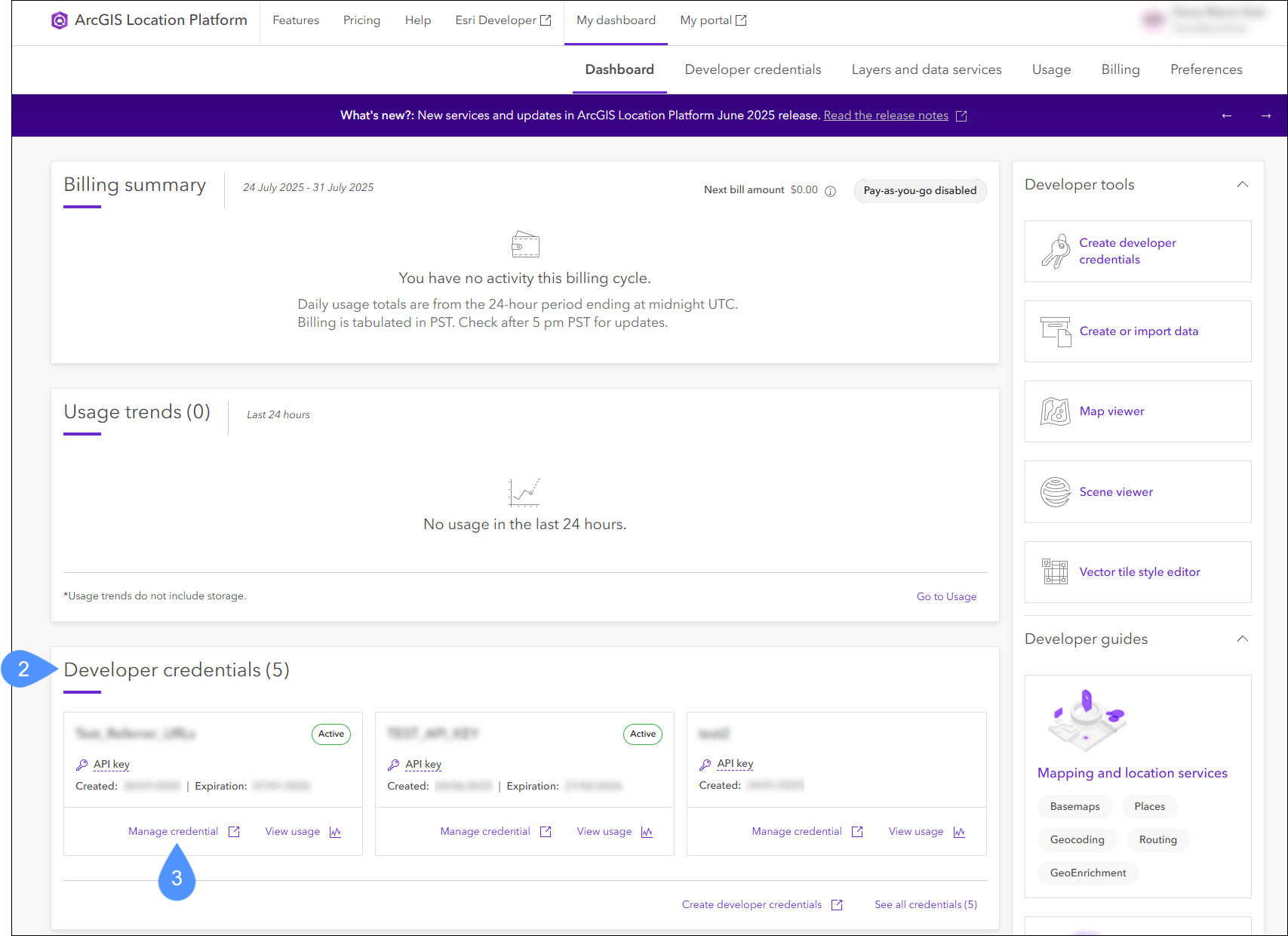
Task: Click the external link icon next to My portal
Action: (741, 20)
